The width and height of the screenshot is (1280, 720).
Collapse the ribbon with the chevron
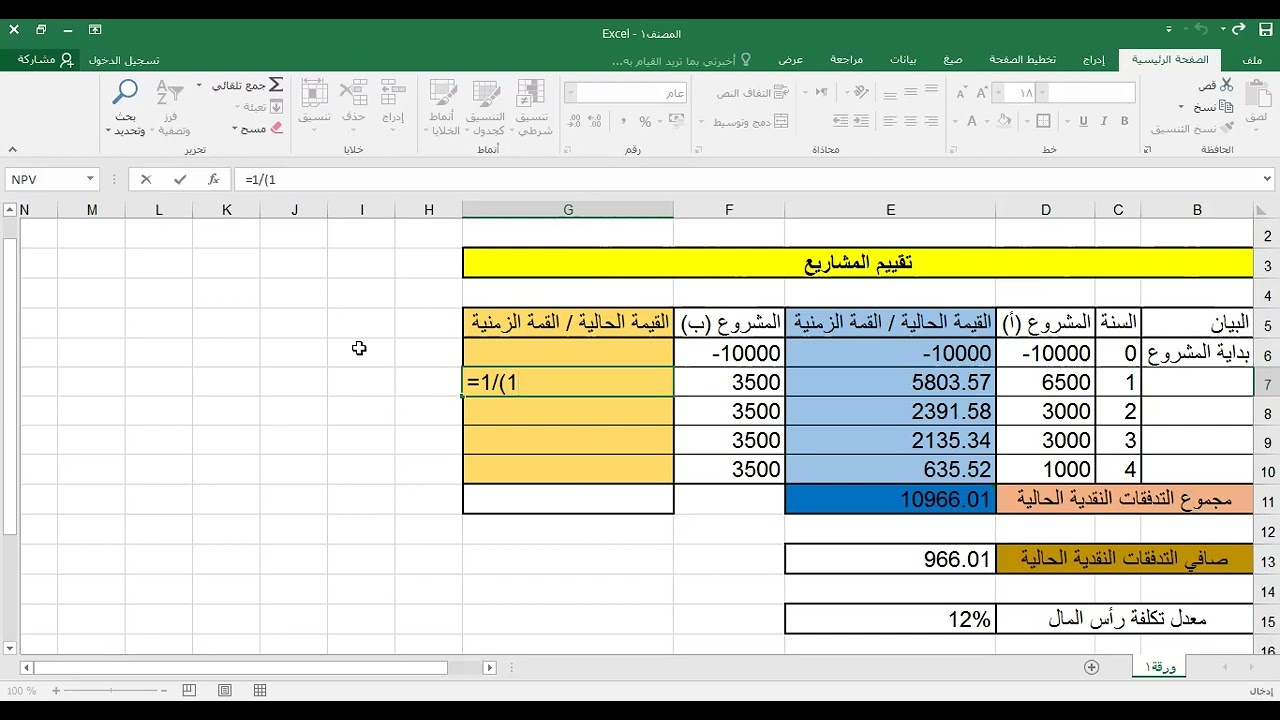coord(12,150)
